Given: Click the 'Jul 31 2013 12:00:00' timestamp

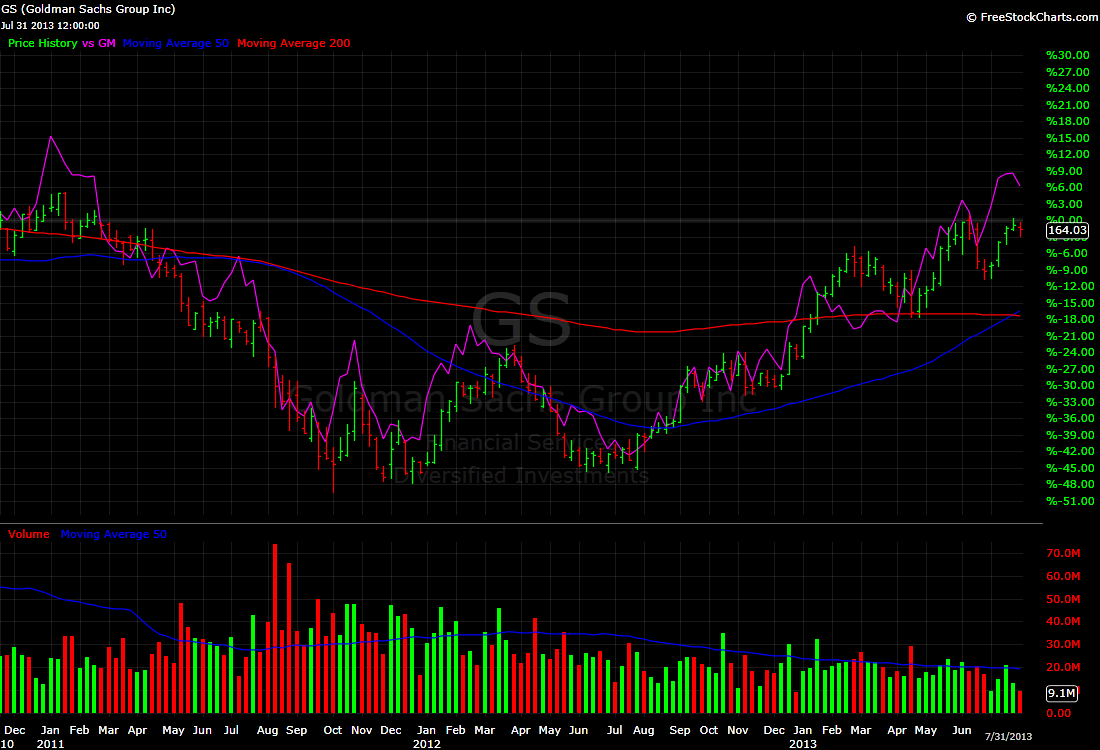Looking at the screenshot, I should pyautogui.click(x=51, y=25).
